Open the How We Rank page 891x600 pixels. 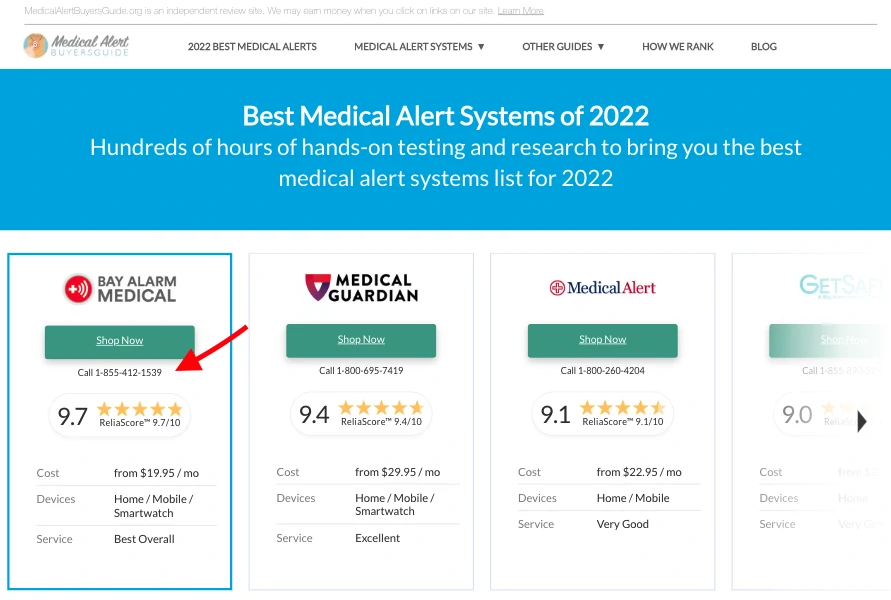(678, 47)
